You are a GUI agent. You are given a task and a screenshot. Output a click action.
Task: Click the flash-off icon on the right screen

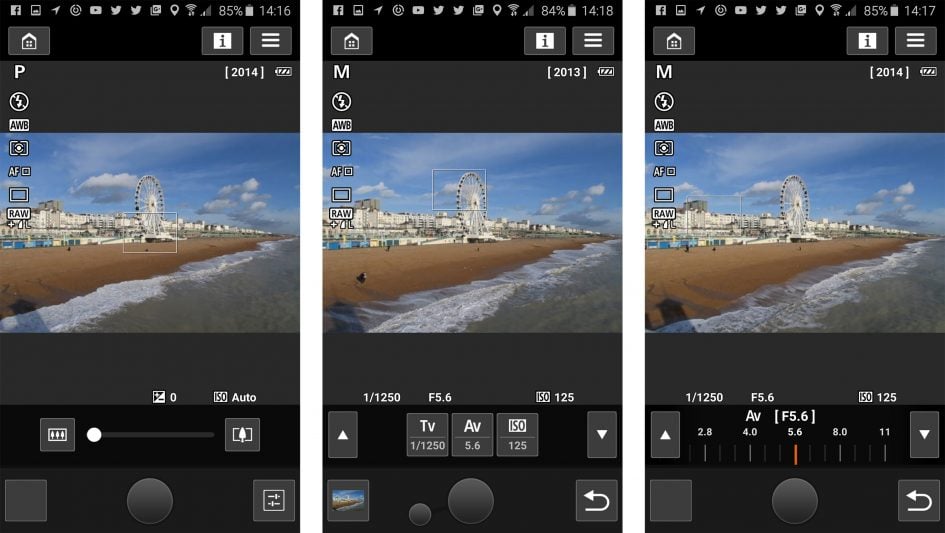point(664,101)
